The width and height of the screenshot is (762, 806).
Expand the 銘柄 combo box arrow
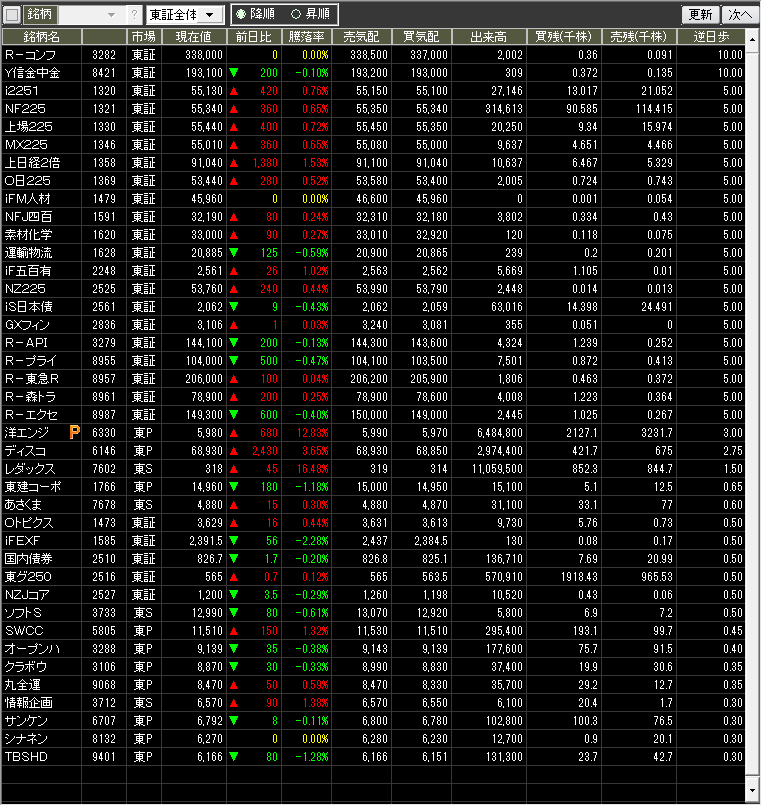(110, 15)
